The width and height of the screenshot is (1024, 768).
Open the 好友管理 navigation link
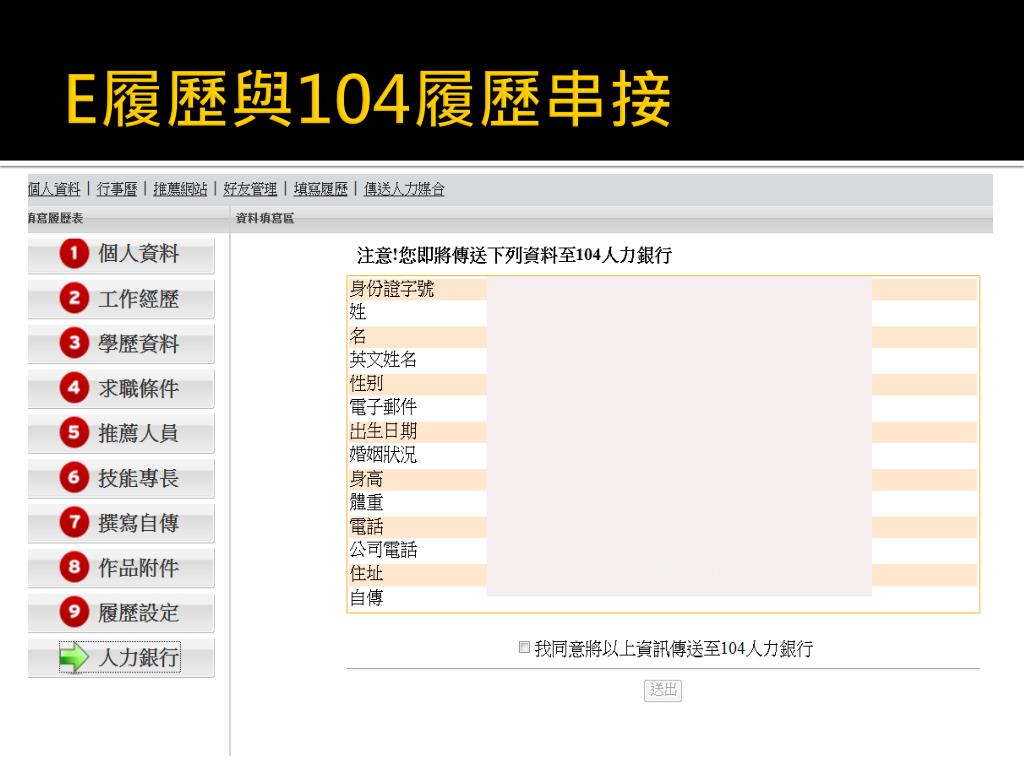(250, 189)
